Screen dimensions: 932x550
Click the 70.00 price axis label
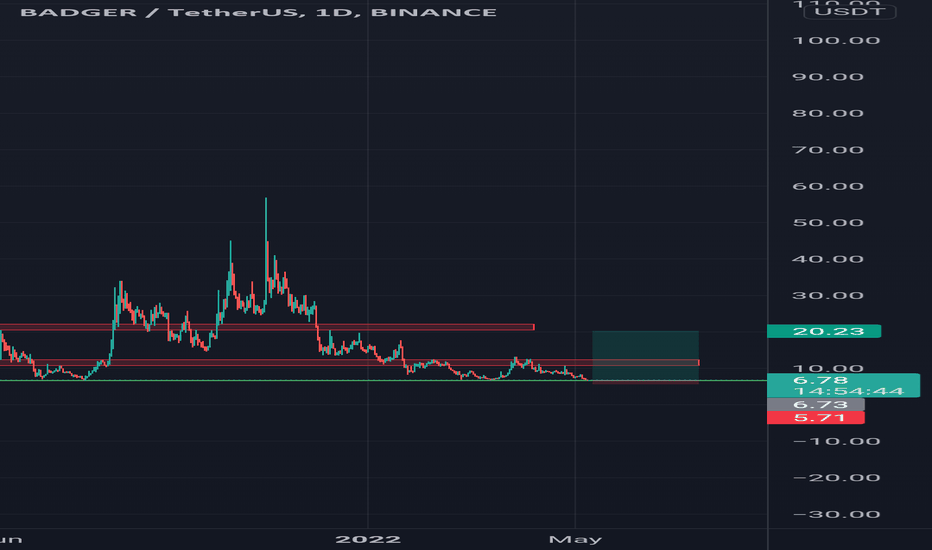pos(827,150)
